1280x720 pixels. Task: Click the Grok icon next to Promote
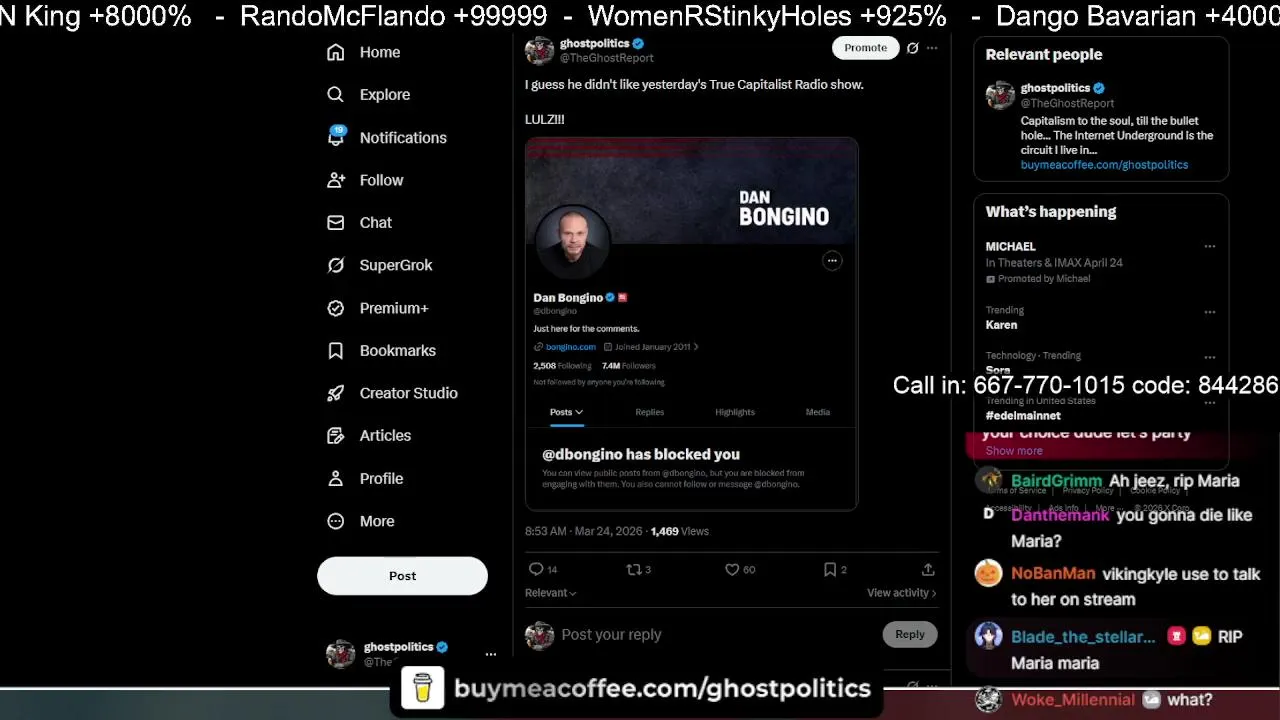coord(912,48)
